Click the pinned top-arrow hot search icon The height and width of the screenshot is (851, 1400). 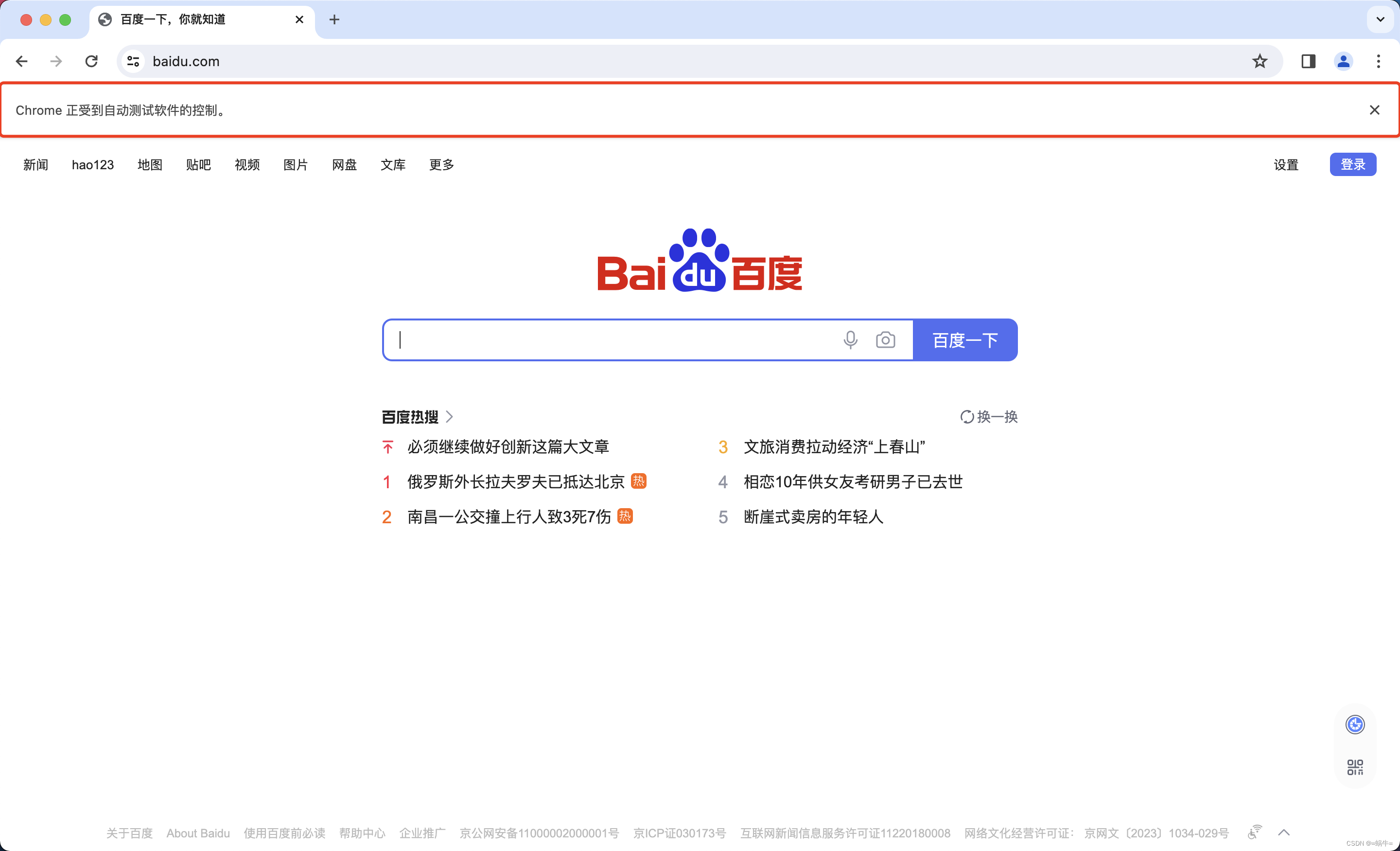tap(387, 447)
